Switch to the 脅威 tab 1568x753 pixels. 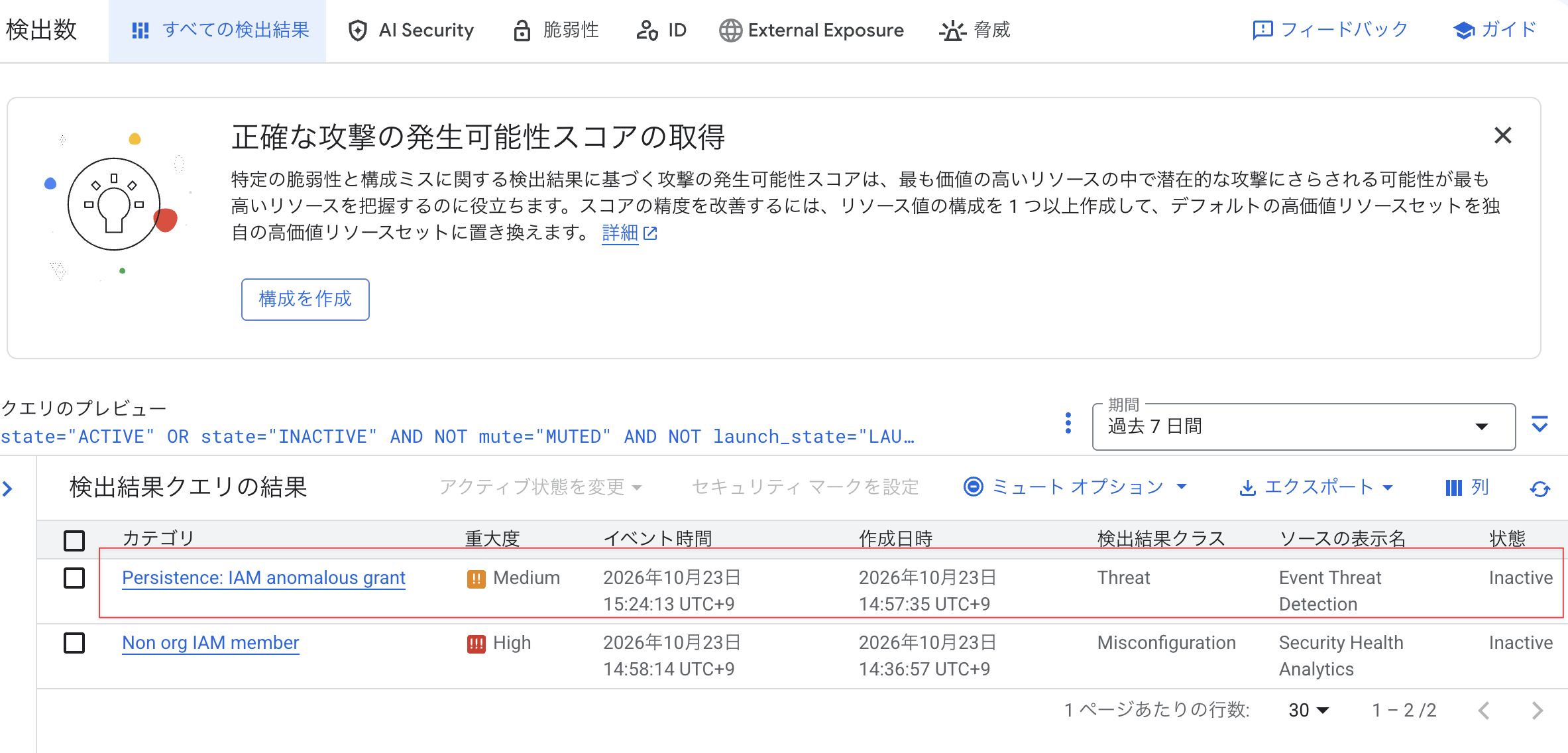pyautogui.click(x=974, y=30)
